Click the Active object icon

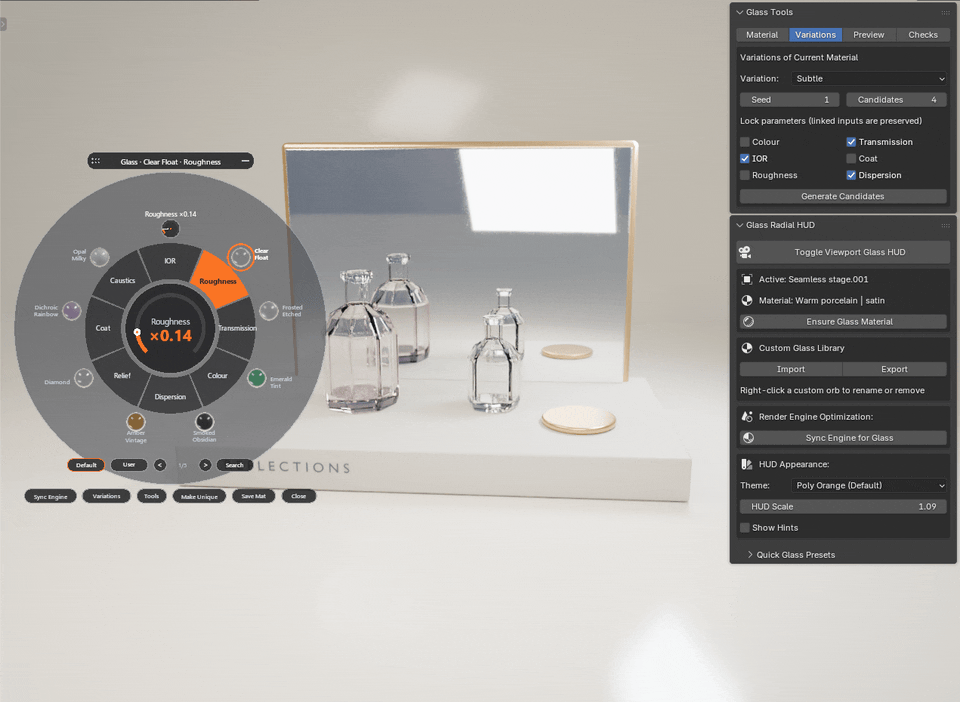(x=747, y=279)
